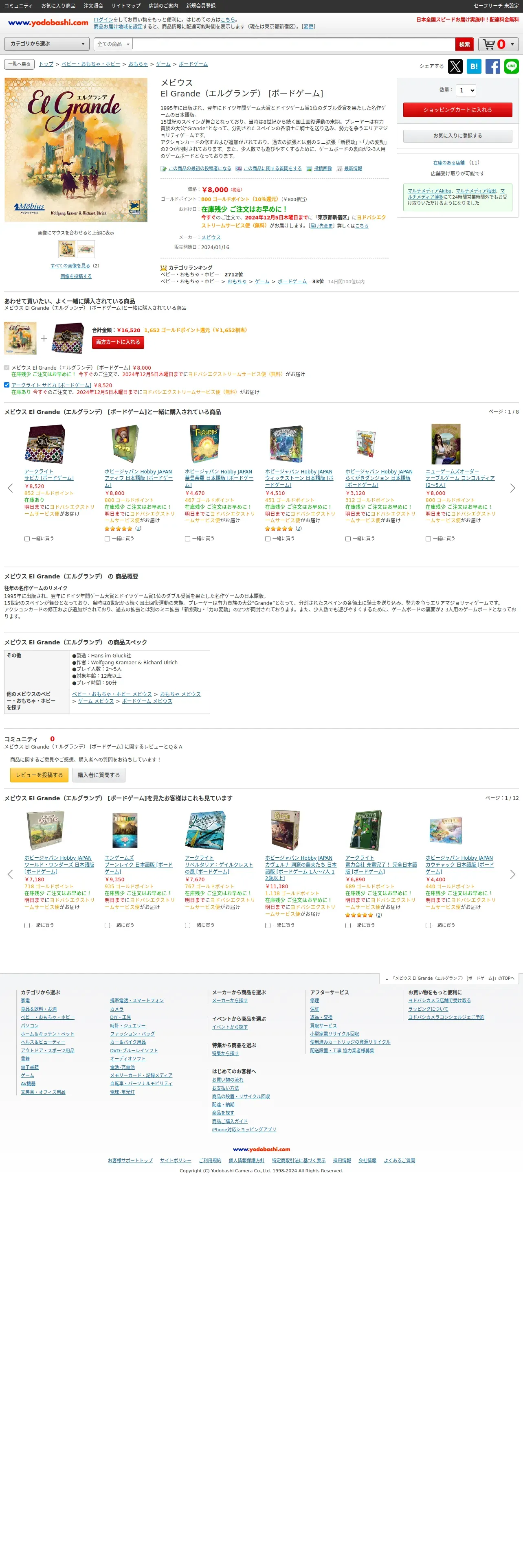Image resolution: width=523 pixels, height=1568 pixels.
Task: Click into the search text field
Action: point(294,44)
